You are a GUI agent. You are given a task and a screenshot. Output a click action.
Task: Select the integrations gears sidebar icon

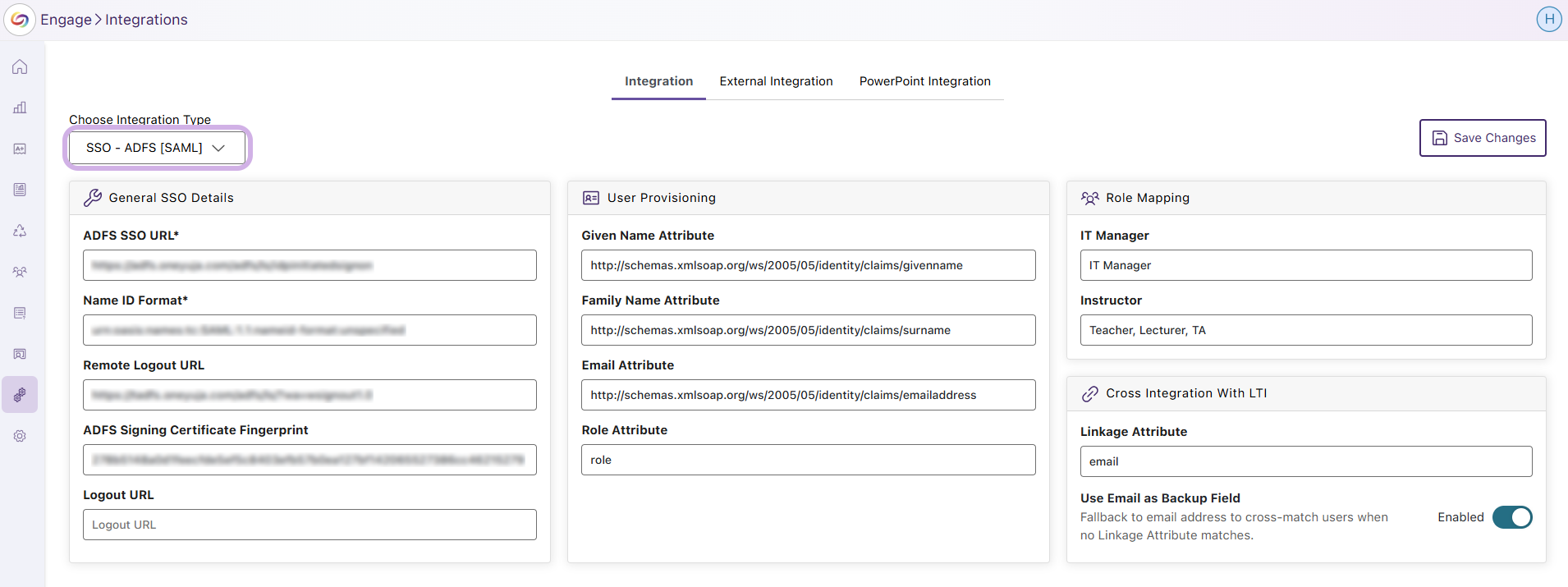point(20,395)
